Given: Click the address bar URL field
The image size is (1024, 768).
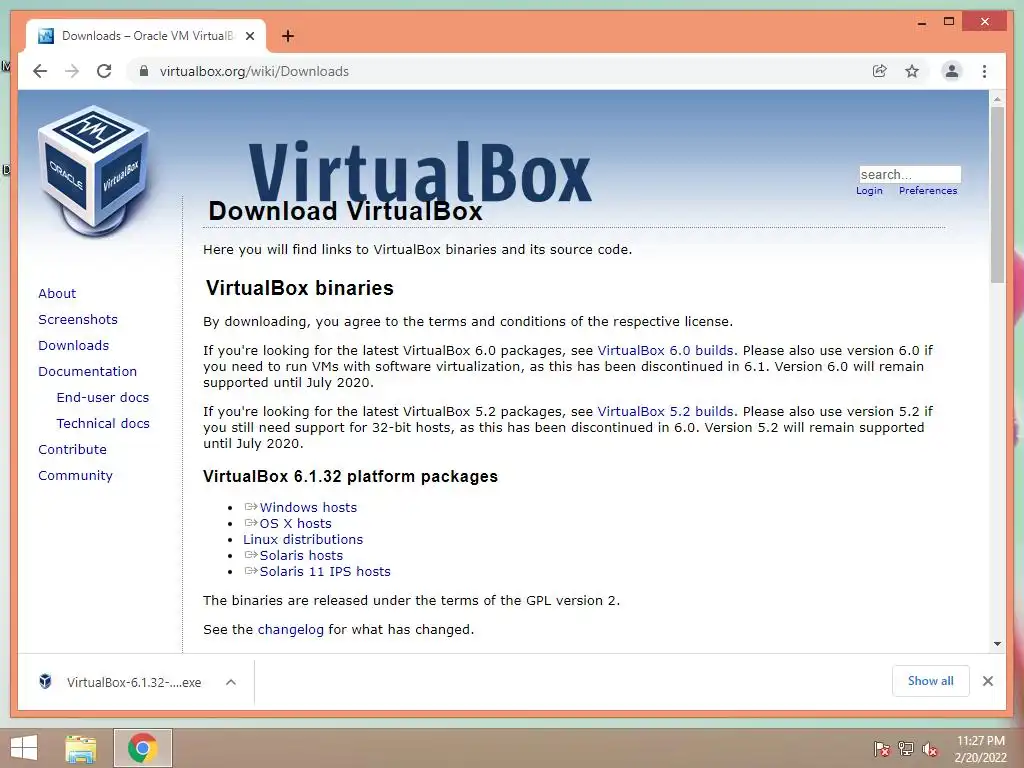Looking at the screenshot, I should click(509, 71).
